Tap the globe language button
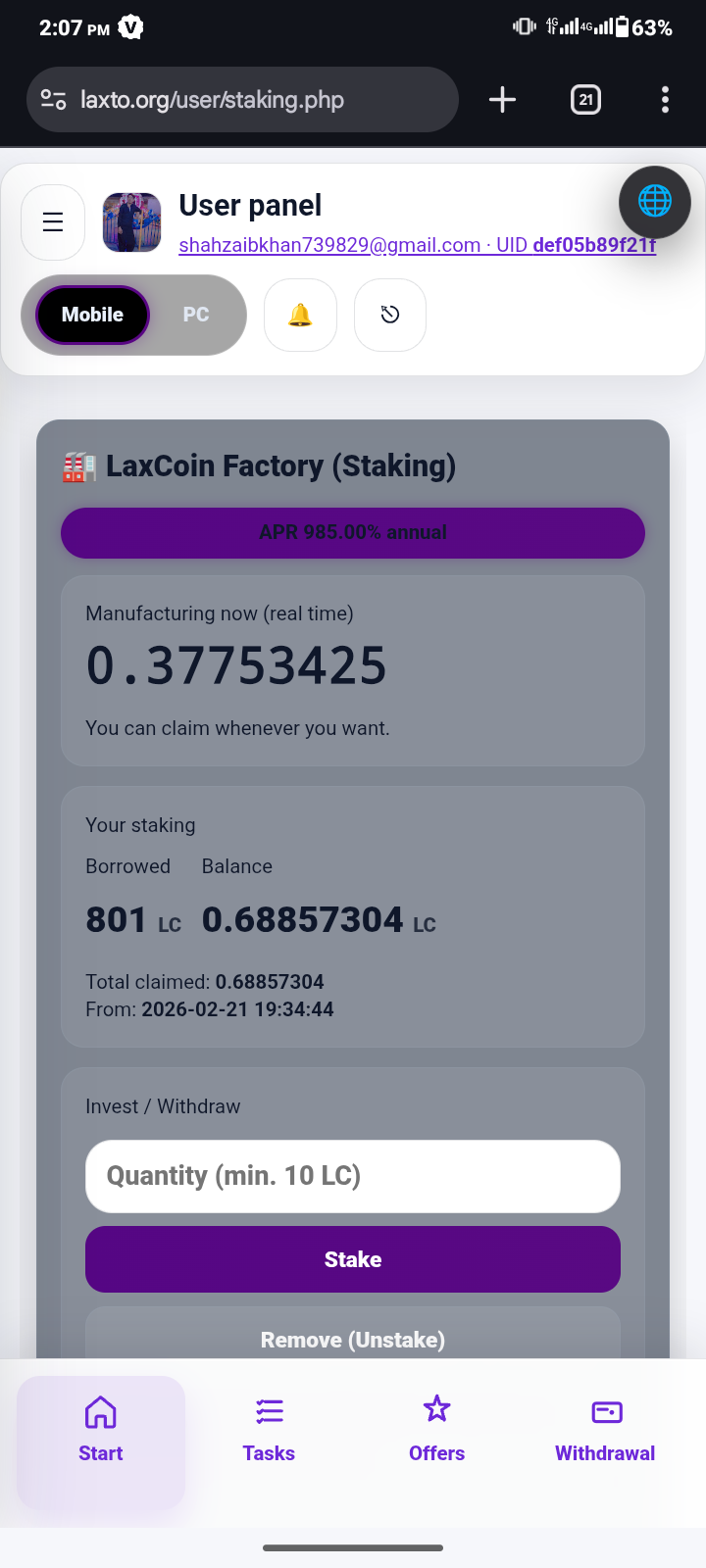 654,202
